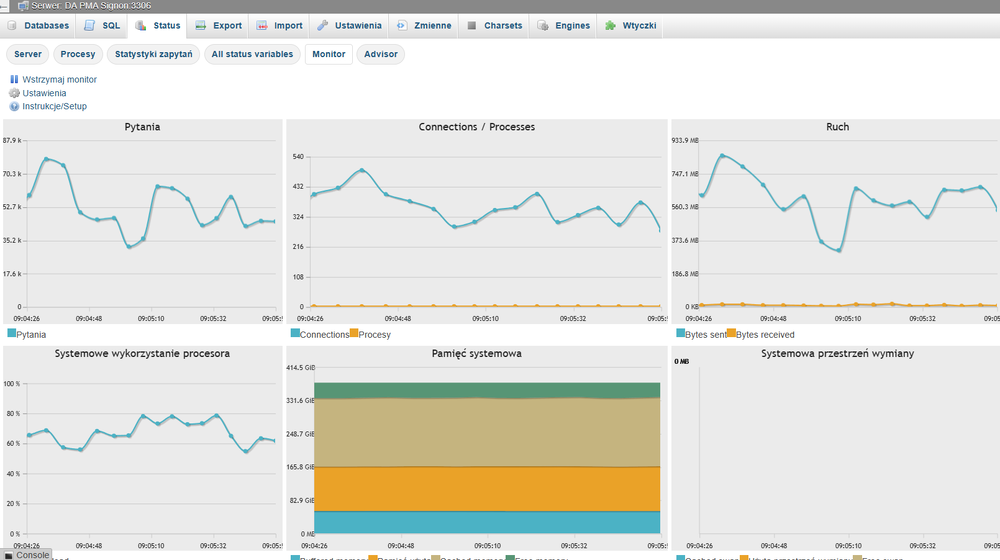
Task: Click the Console button at bottom left
Action: [x=32, y=554]
